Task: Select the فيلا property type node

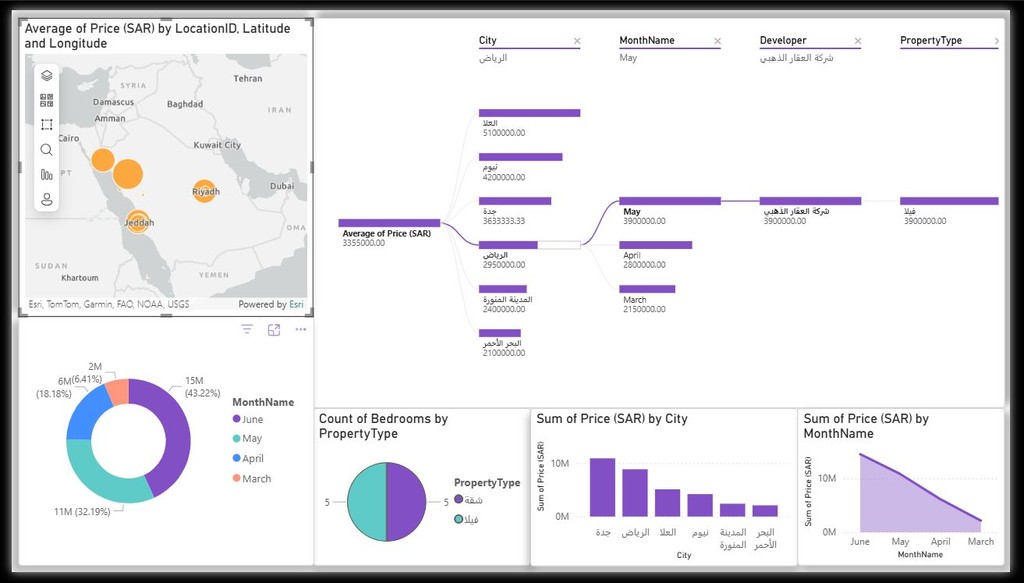Action: 949,201
